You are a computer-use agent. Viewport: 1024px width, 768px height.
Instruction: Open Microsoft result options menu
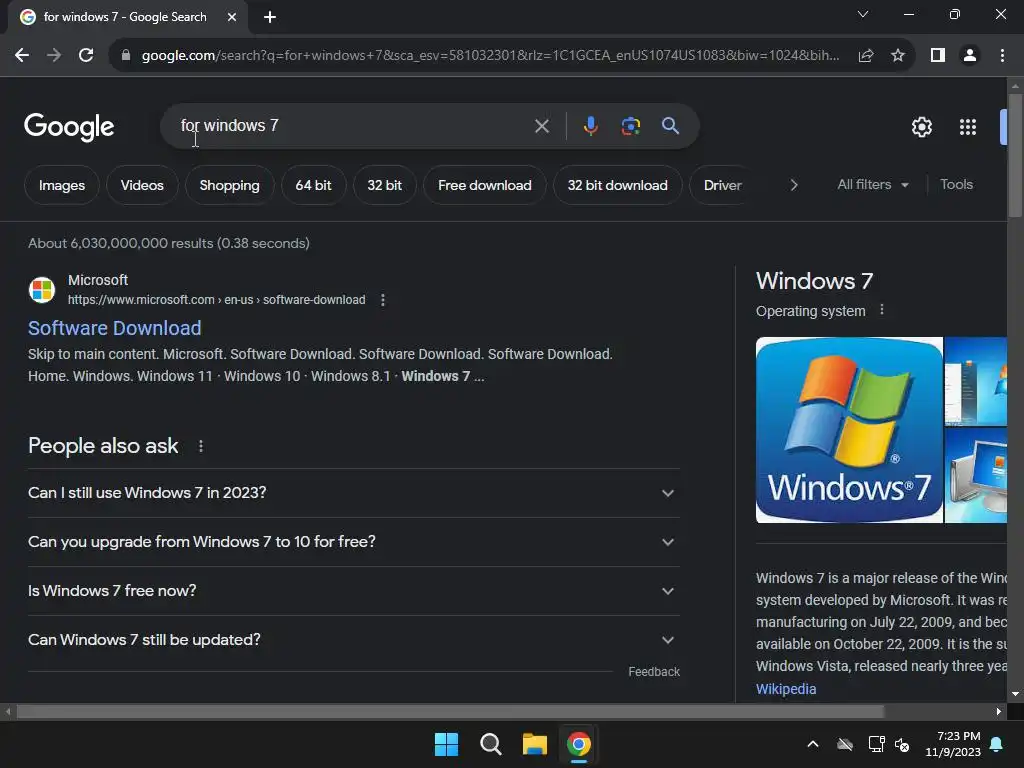pyautogui.click(x=383, y=300)
